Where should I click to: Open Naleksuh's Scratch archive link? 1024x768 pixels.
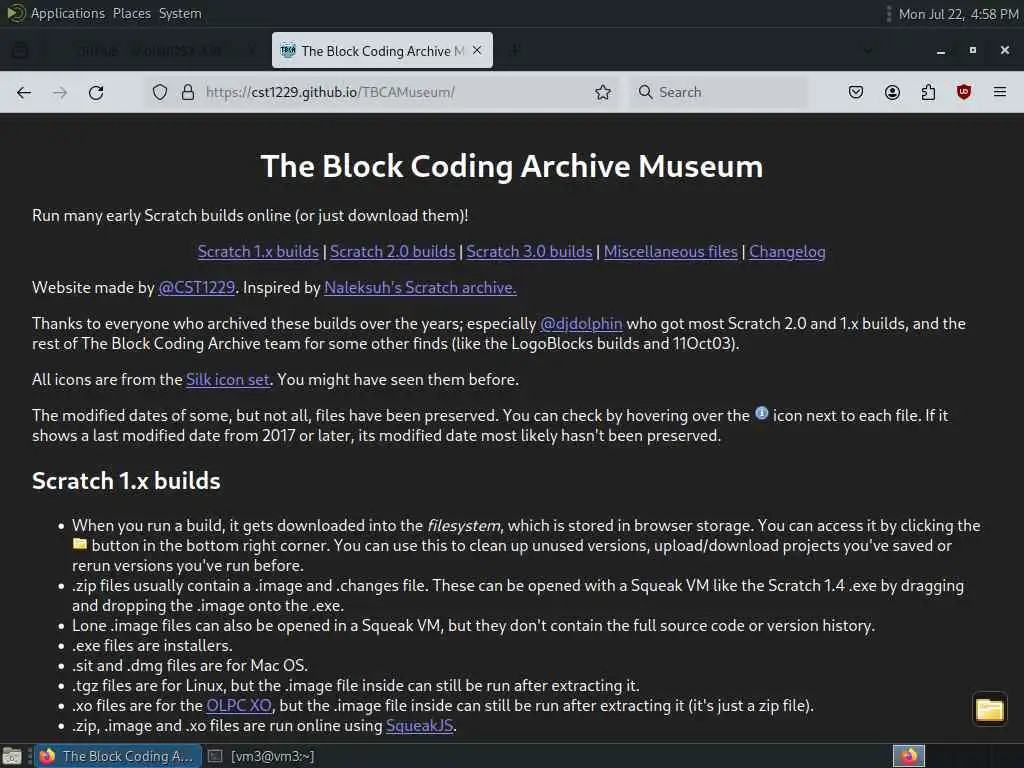click(420, 287)
